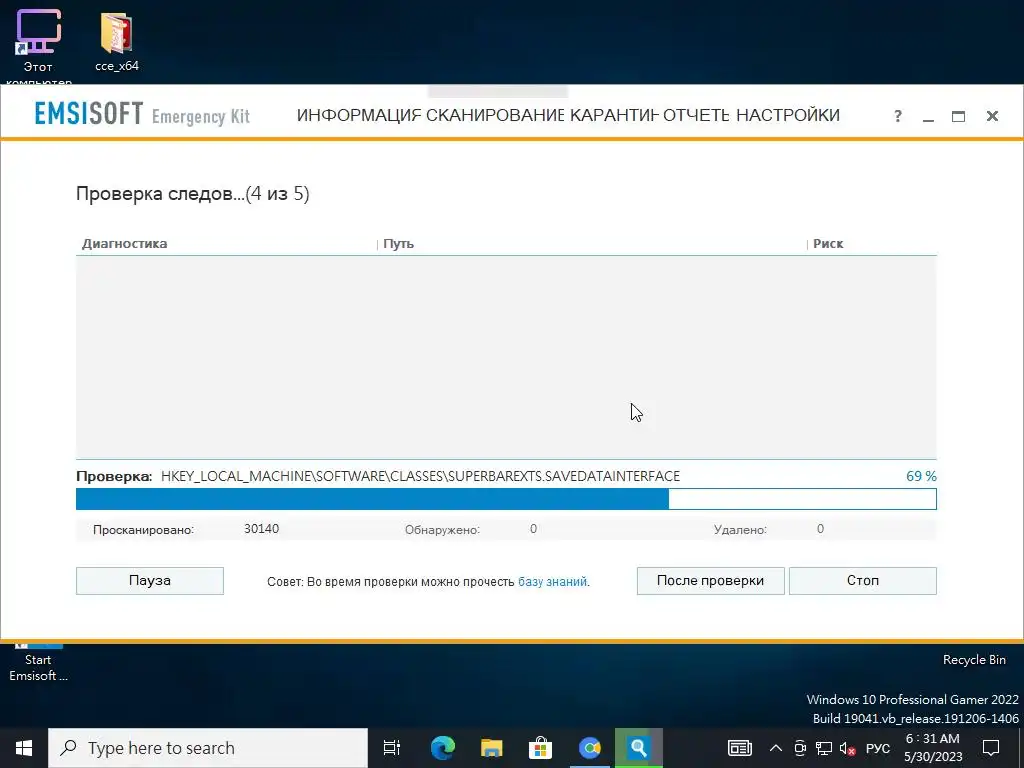Select the Recycle Bin on desktop
The image size is (1024, 768).
974,660
